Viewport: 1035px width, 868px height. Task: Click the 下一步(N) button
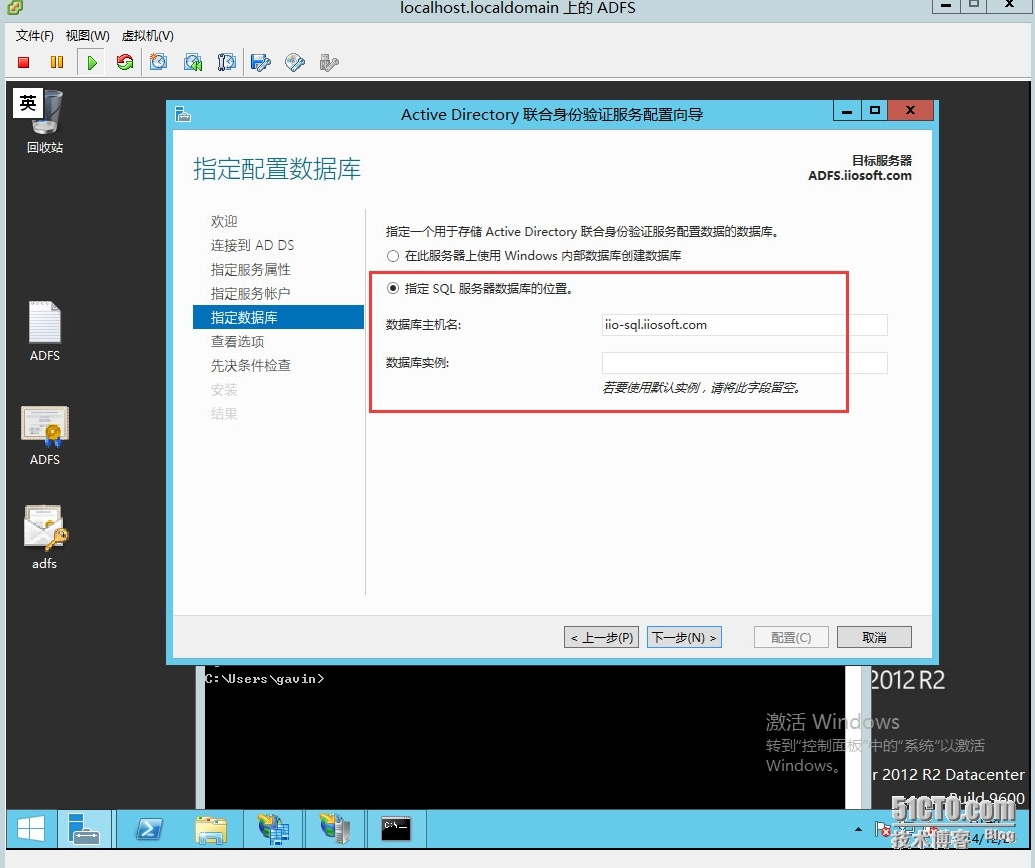pos(684,638)
